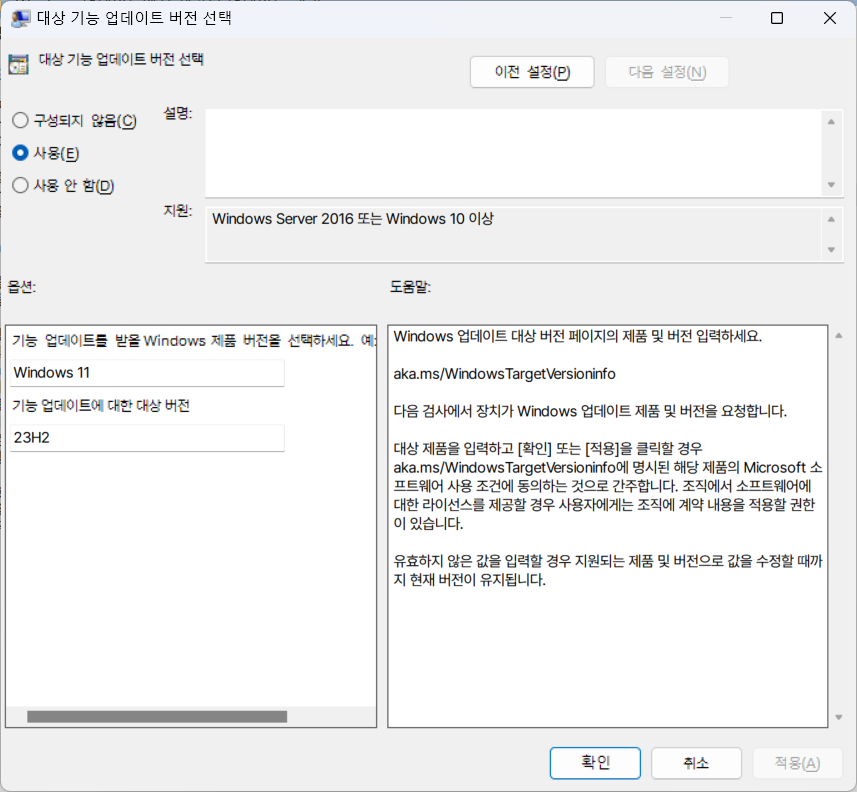857x792 pixels.
Task: Click the 기능 업데이트에 대한 대상 버전 label
Action: tap(101, 406)
